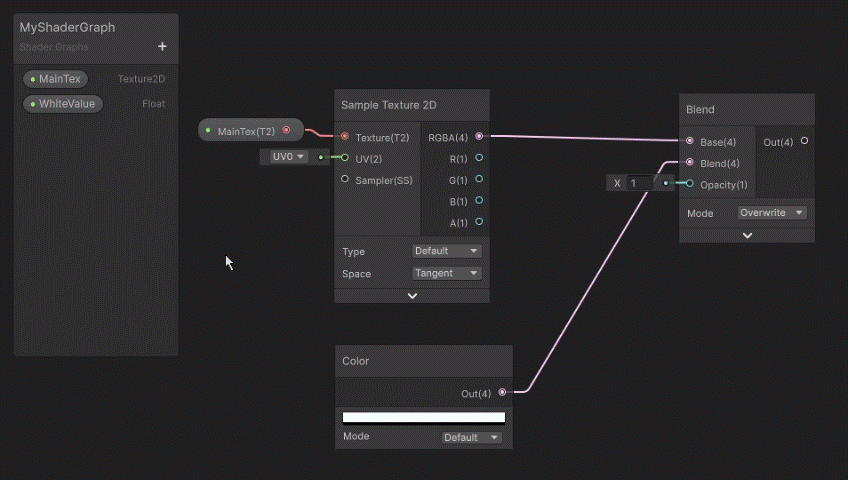Open the Blend Mode Overwrite dropdown
Screen dimensions: 848x480
click(x=771, y=213)
